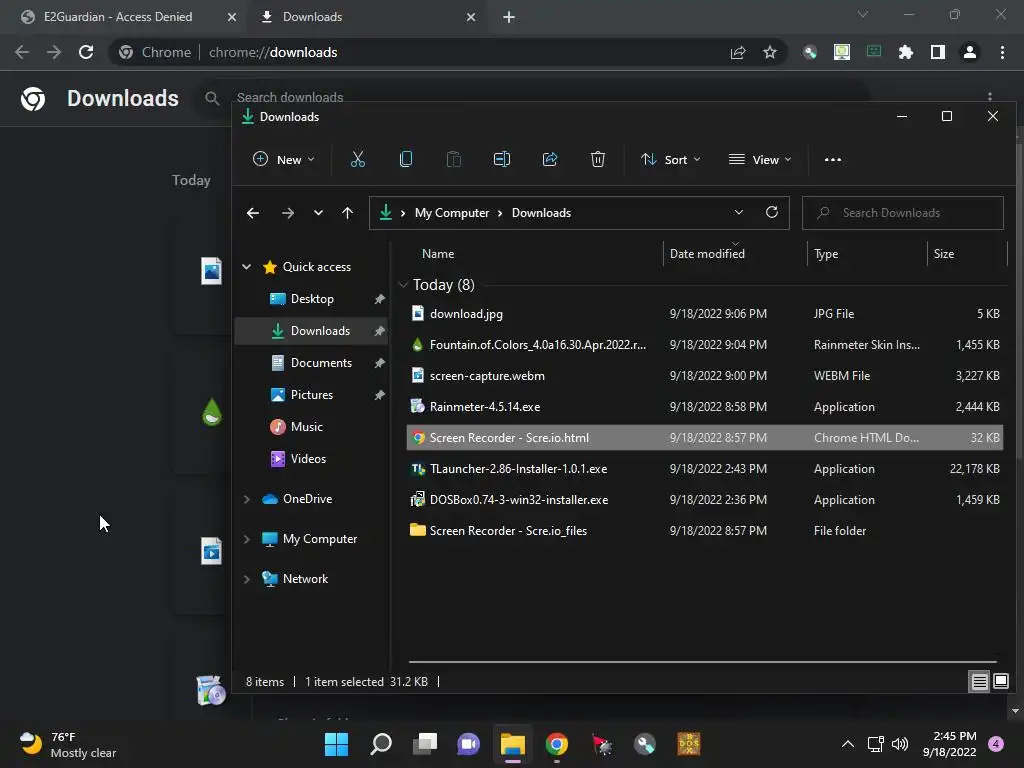
Task: Click the Chrome address bar URL
Action: point(273,52)
